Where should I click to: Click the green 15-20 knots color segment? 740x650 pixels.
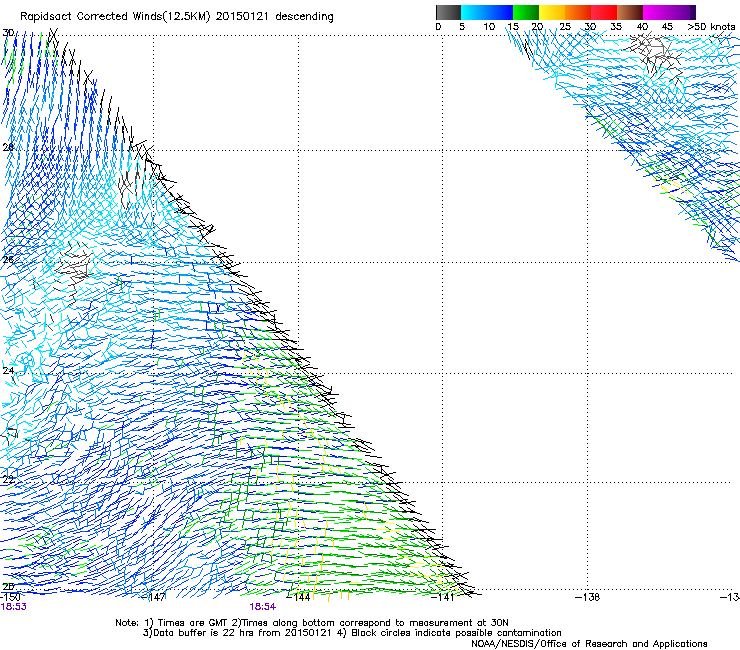[x=526, y=12]
